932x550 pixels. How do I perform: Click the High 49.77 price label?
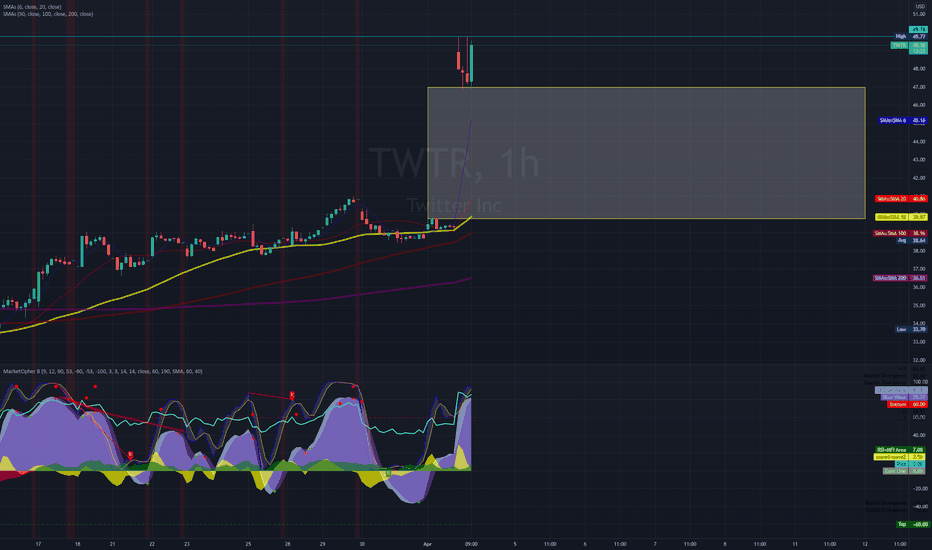[x=911, y=36]
